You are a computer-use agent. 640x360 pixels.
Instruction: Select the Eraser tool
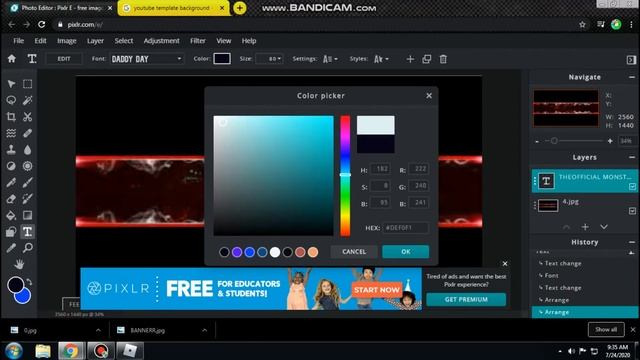[11, 199]
